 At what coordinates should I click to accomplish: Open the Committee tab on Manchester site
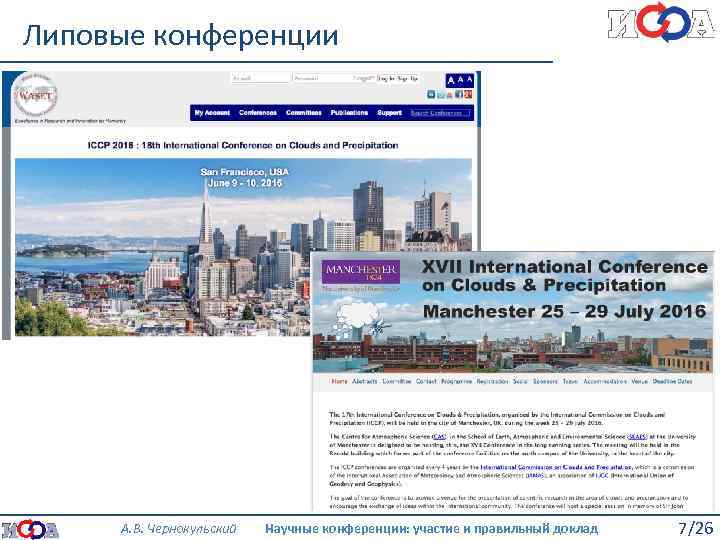tap(396, 381)
